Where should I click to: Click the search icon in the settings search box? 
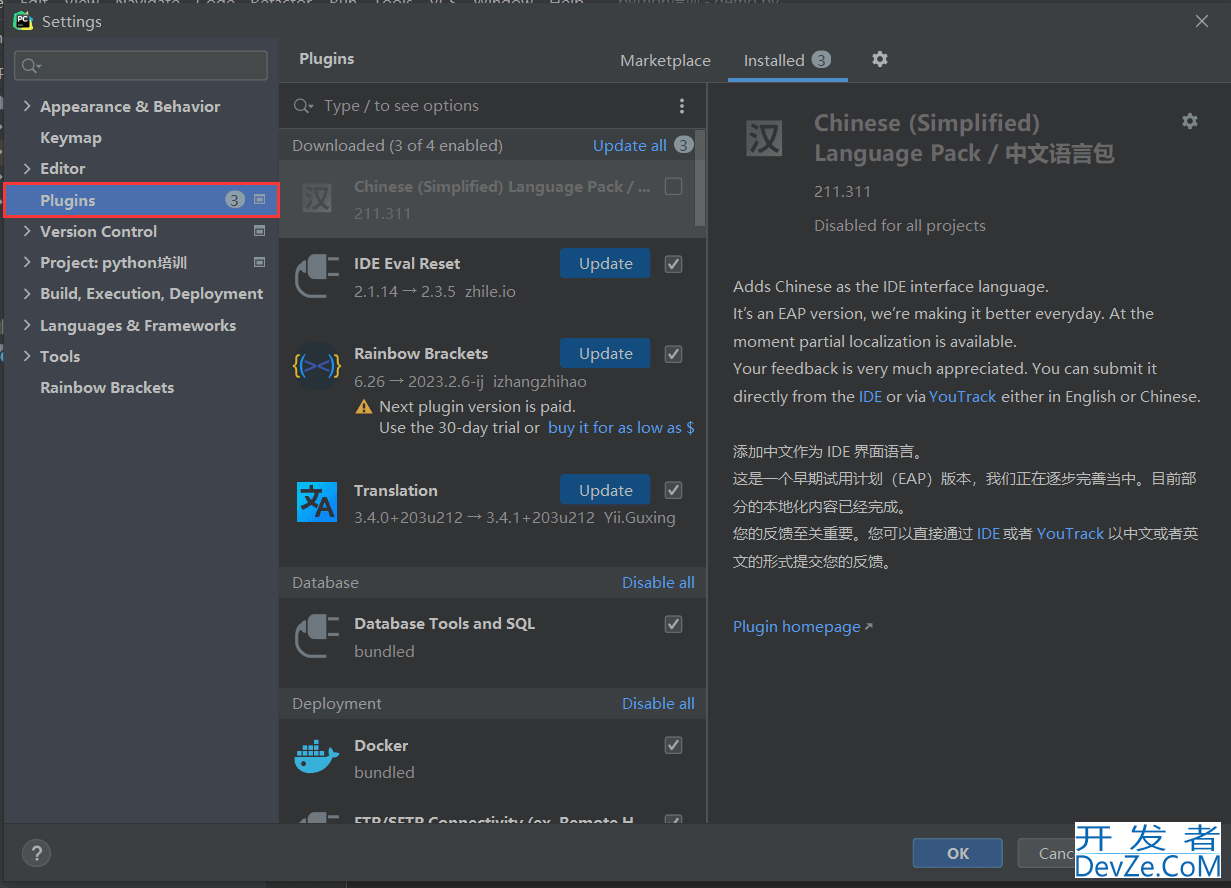click(31, 66)
